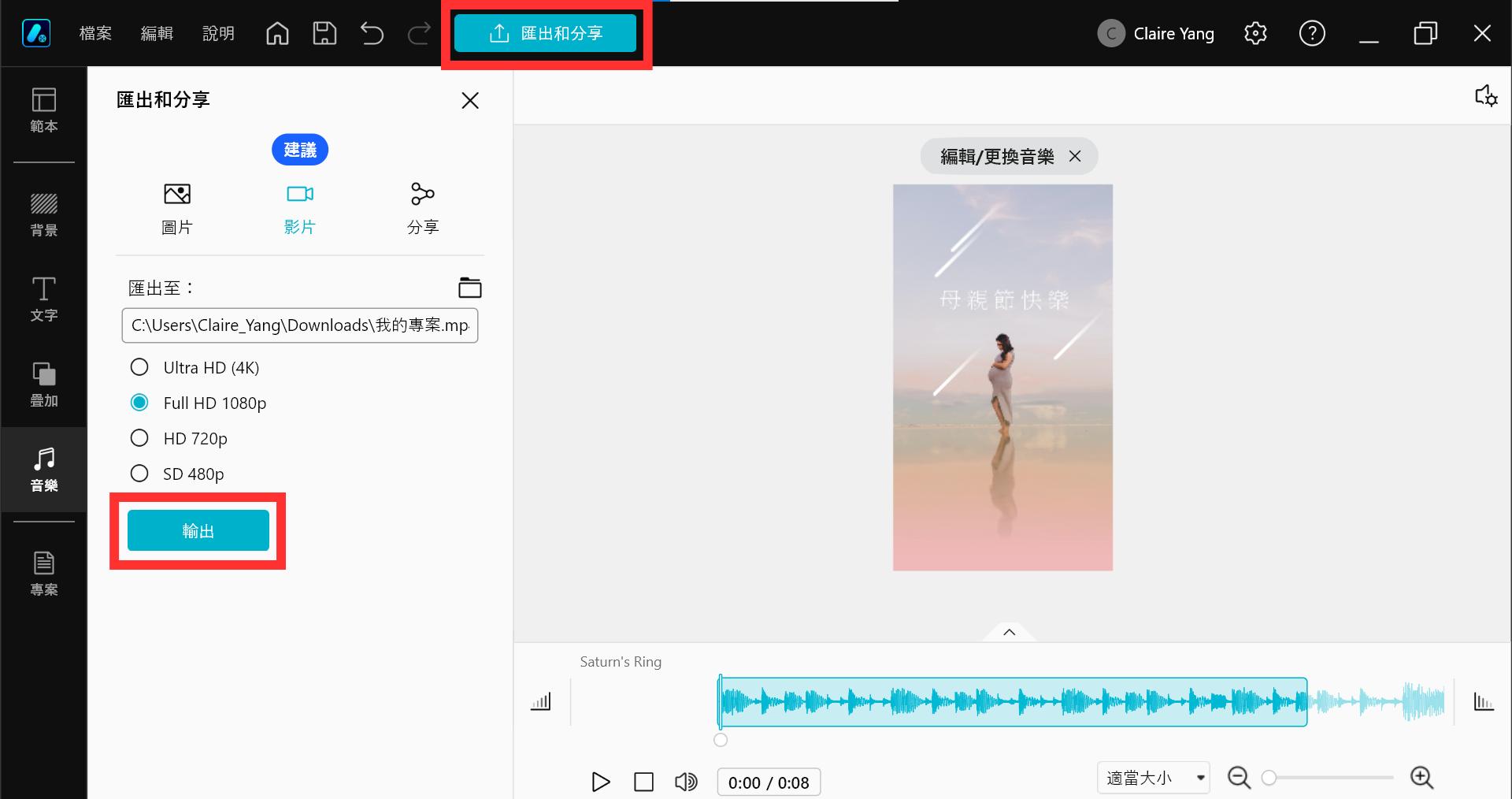Open the 專案 project panel
Viewport: 1512px width, 799px height.
[x=43, y=570]
